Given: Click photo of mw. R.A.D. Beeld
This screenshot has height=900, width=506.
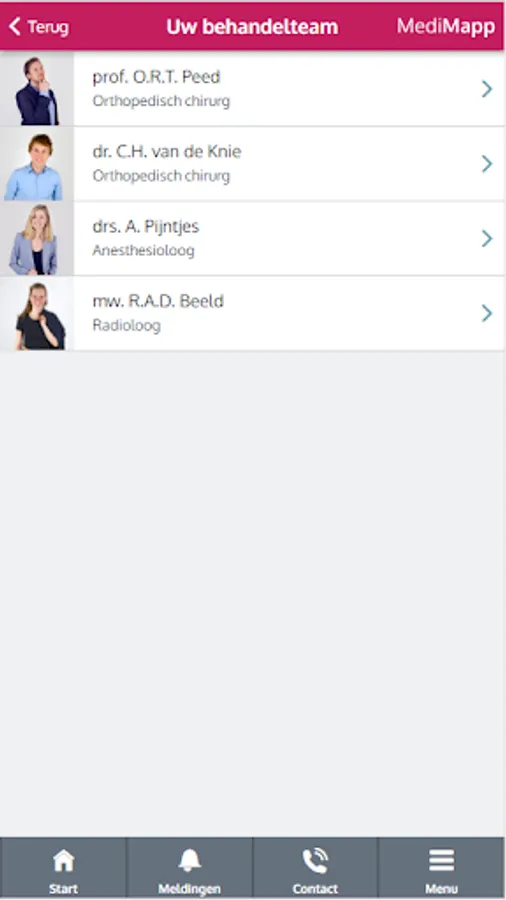Looking at the screenshot, I should click(x=37, y=313).
